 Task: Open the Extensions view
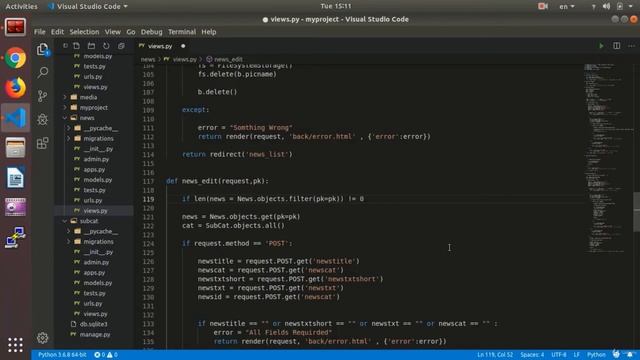click(42, 143)
